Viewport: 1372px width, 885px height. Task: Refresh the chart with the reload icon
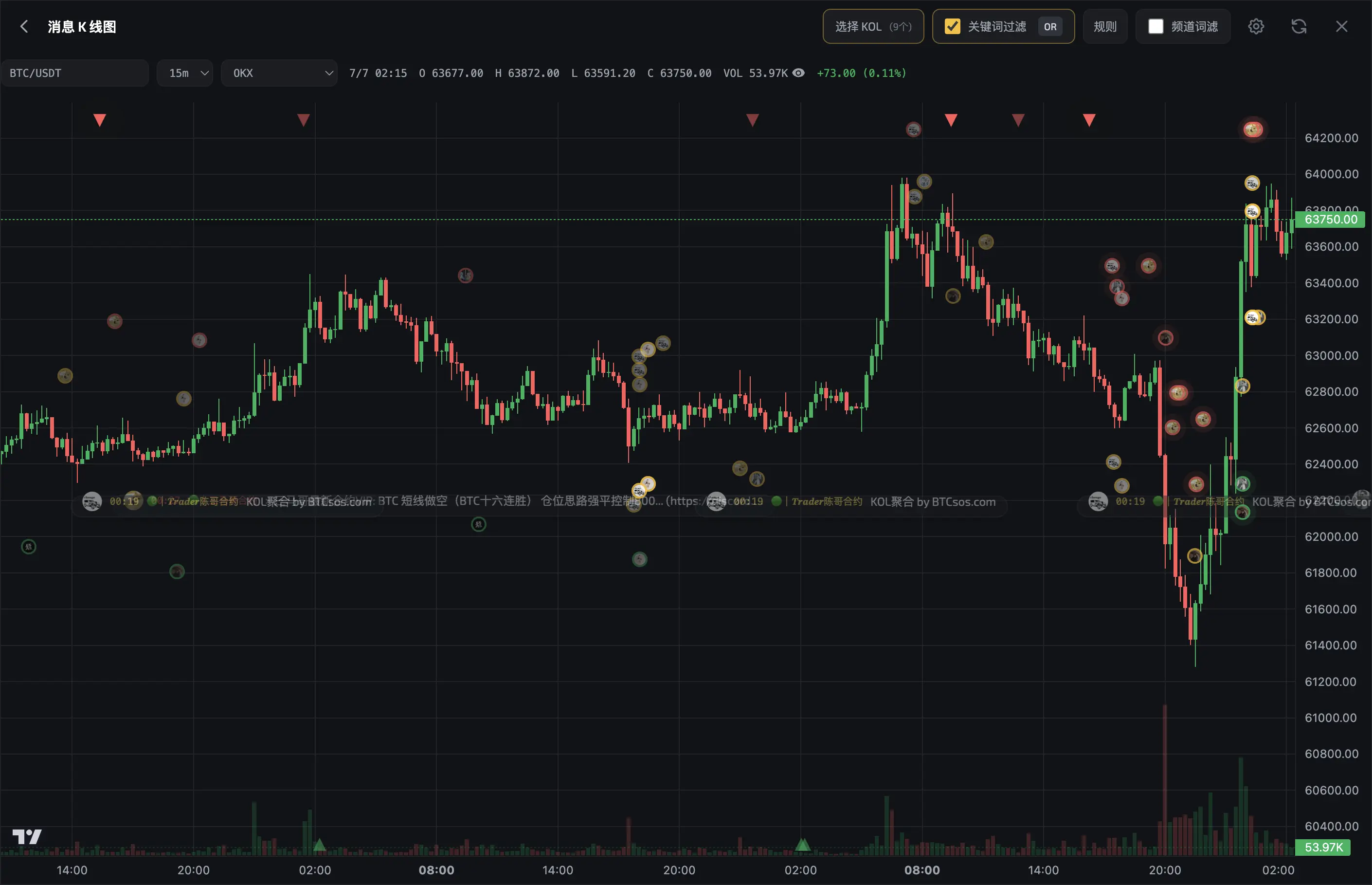pyautogui.click(x=1299, y=26)
